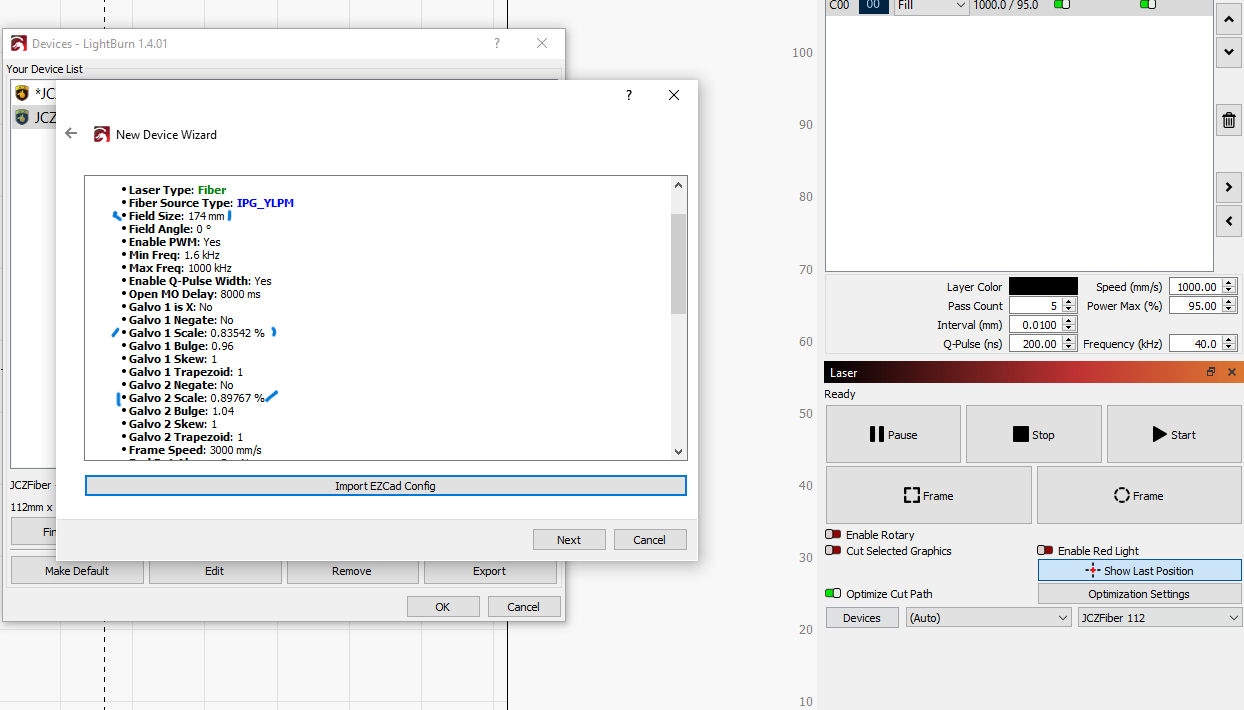Disable the Optimize Cut Path switch
This screenshot has width=1244, height=710.
click(x=832, y=594)
